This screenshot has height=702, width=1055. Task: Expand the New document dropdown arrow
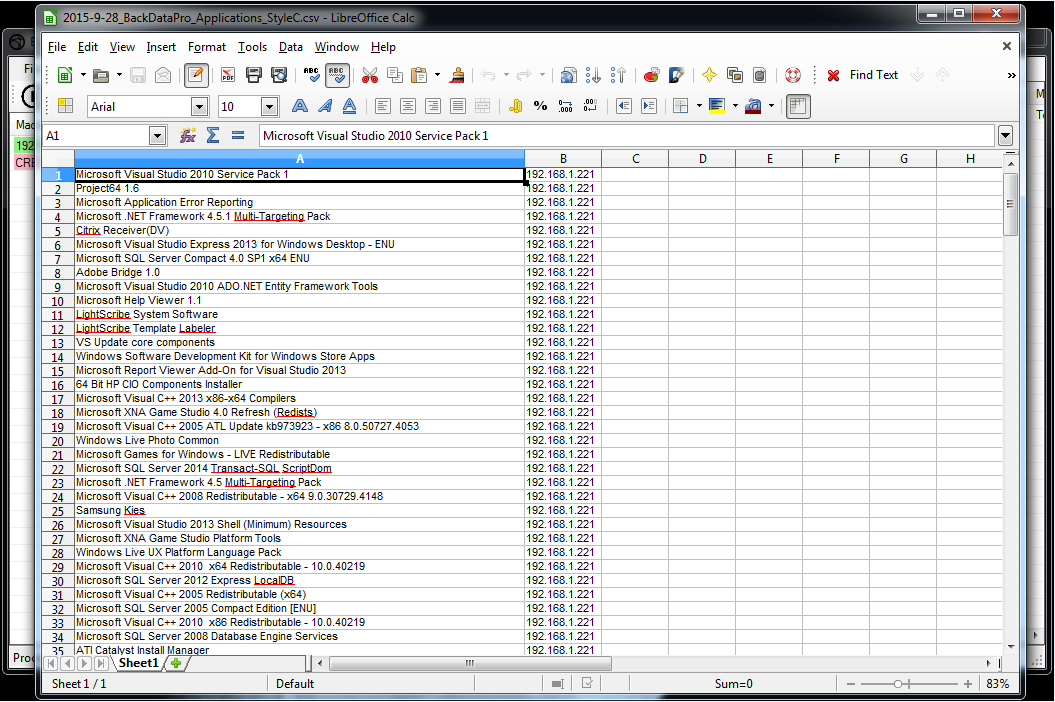(83, 75)
